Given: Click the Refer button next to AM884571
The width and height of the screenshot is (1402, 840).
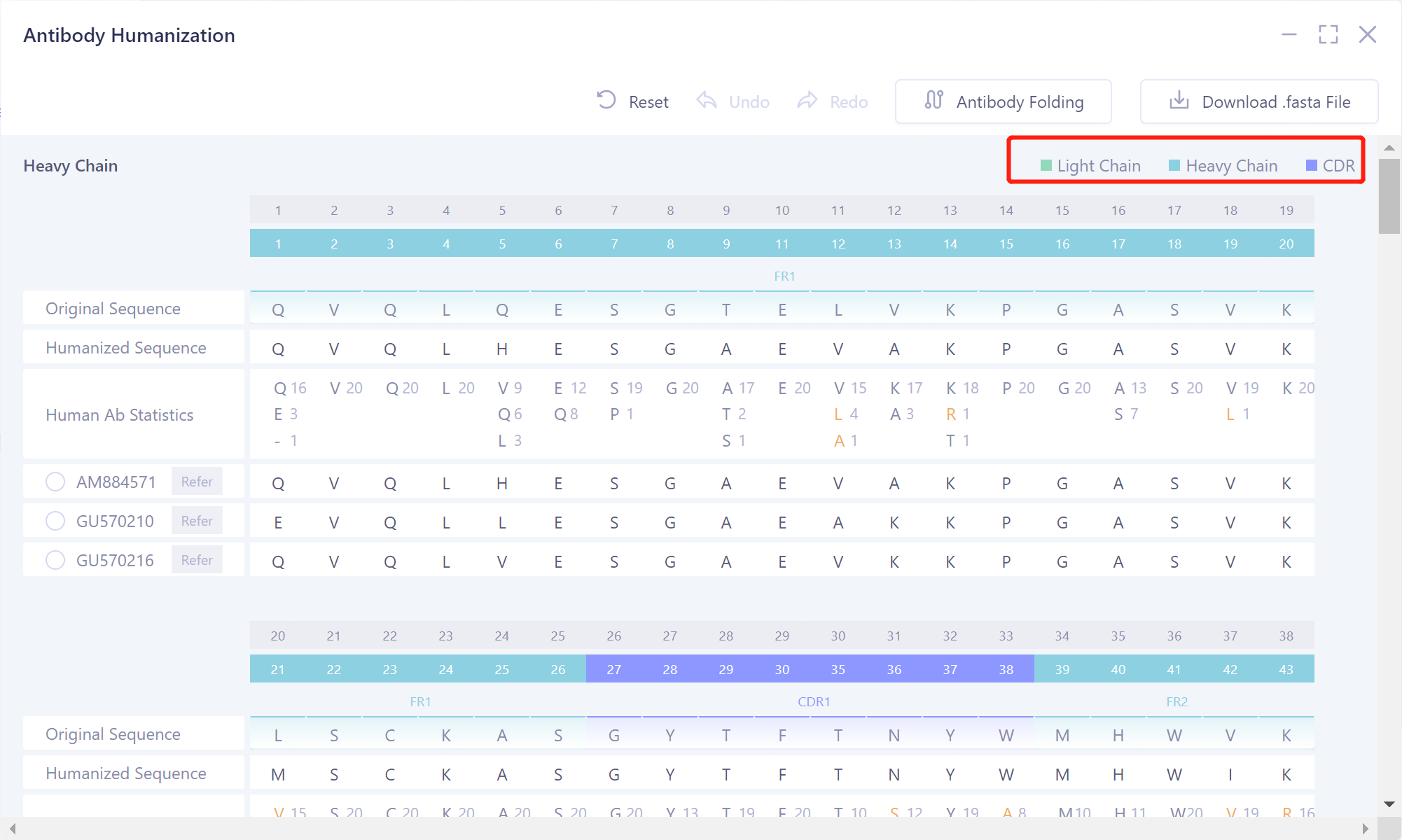Looking at the screenshot, I should point(197,482).
